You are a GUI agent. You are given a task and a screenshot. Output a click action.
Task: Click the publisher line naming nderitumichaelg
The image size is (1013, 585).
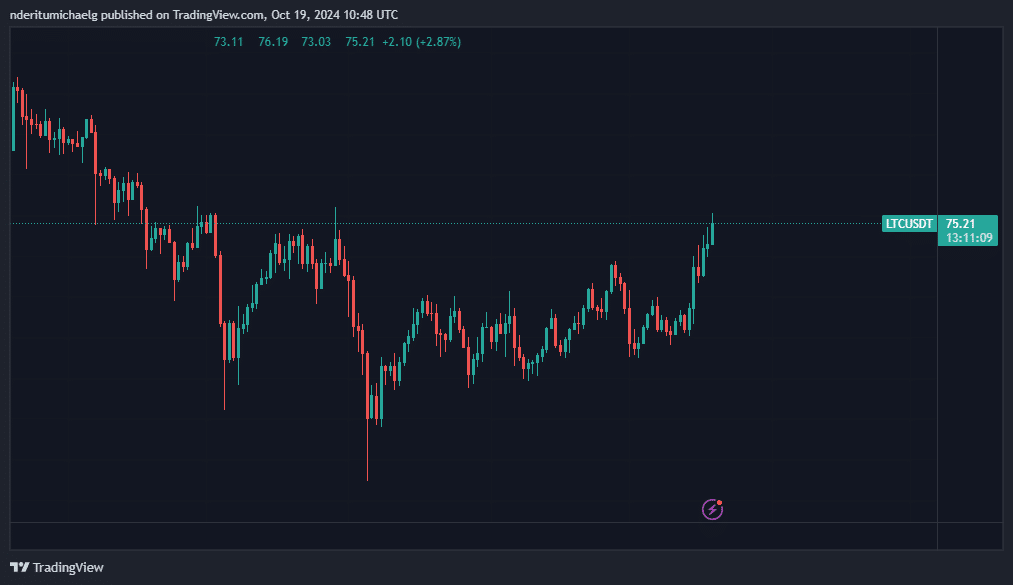tap(204, 14)
